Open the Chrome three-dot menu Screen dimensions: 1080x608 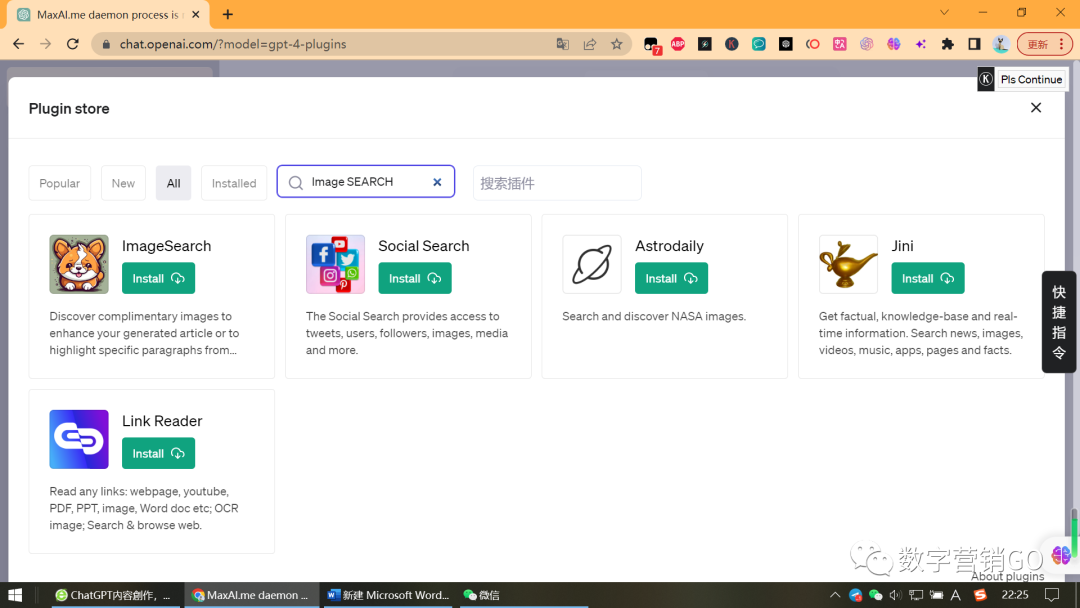[x=1061, y=44]
